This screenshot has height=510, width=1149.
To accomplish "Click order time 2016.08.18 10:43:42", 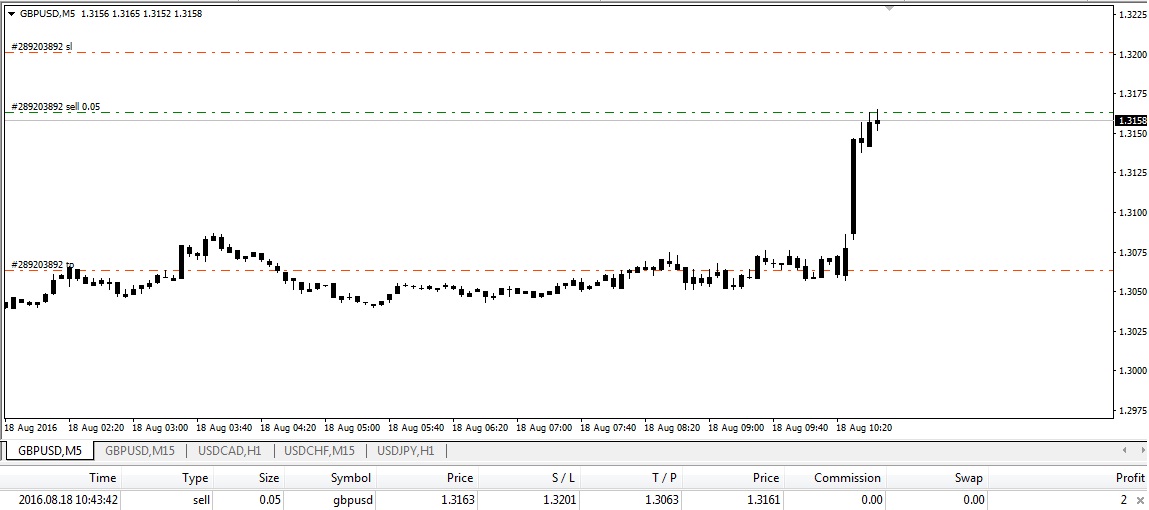I will pos(67,500).
